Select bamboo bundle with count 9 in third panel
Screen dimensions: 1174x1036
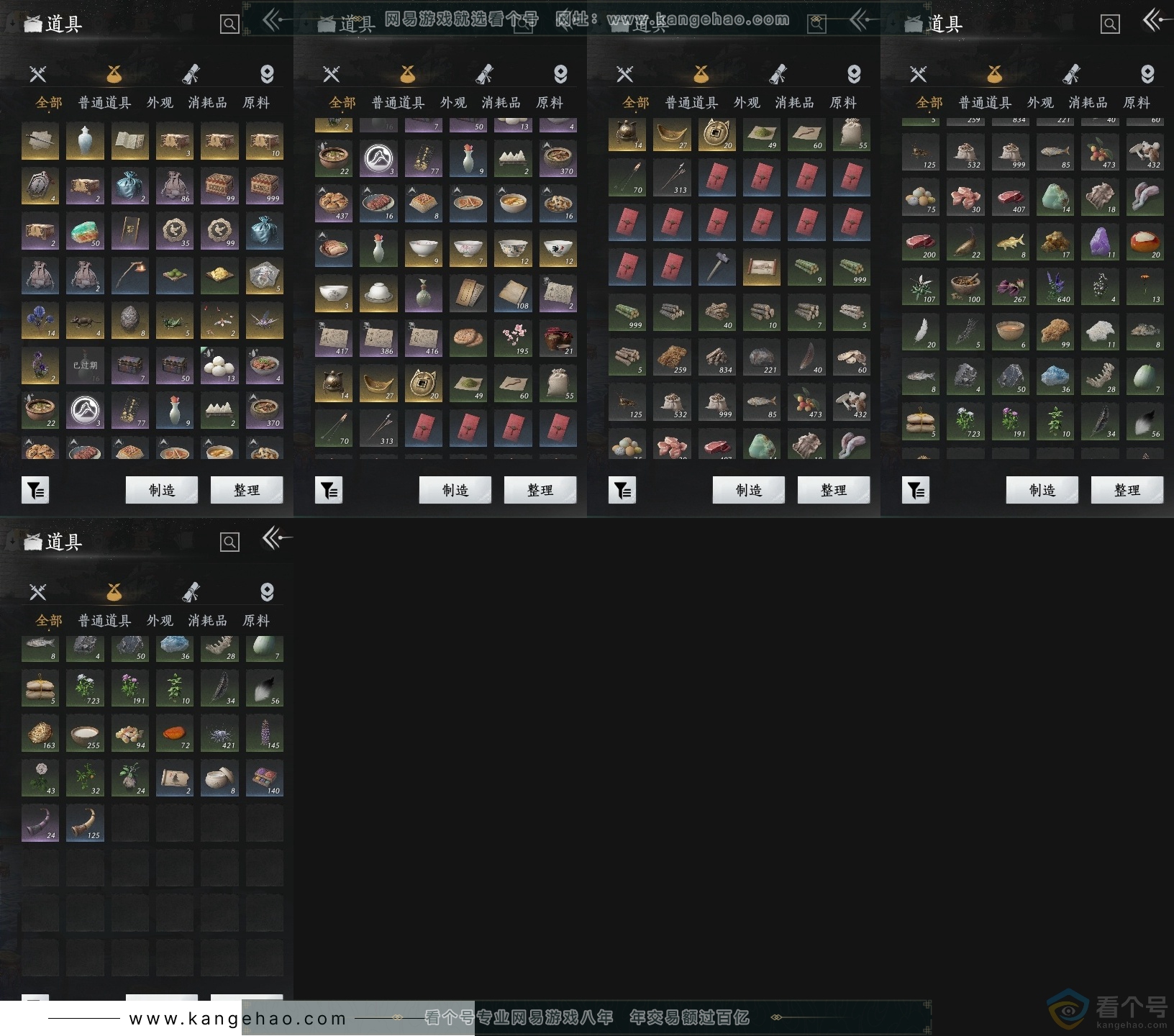[x=806, y=267]
